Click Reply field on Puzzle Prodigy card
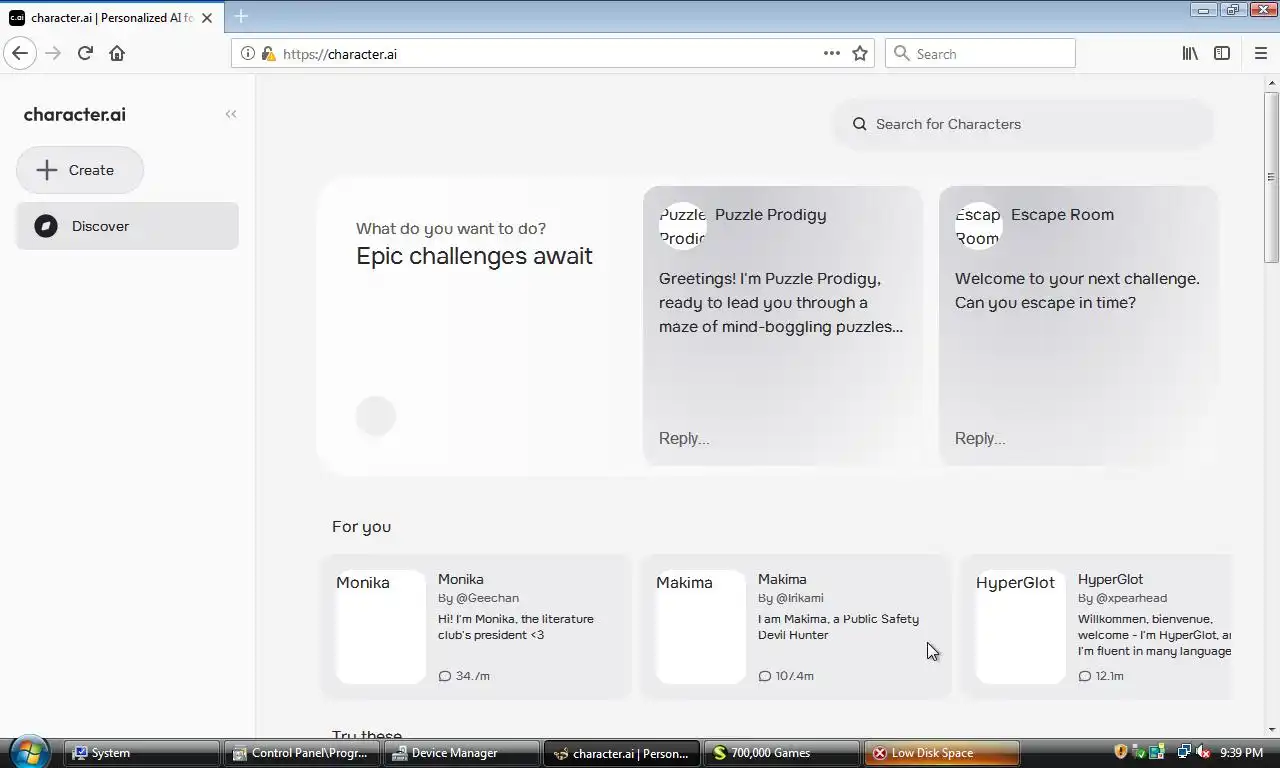1280x768 pixels. coord(684,438)
